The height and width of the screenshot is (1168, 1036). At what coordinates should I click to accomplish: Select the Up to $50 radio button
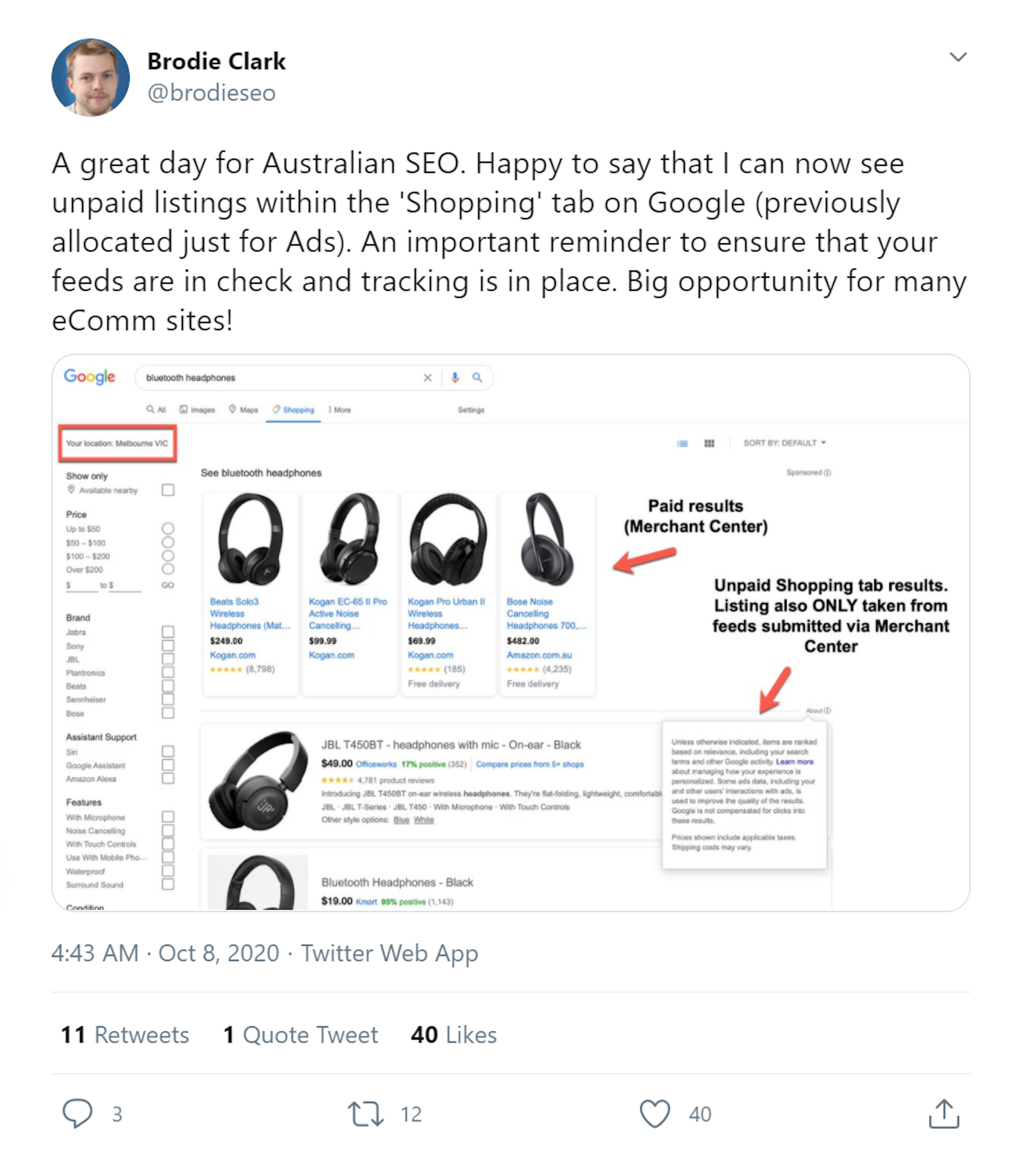(x=168, y=529)
